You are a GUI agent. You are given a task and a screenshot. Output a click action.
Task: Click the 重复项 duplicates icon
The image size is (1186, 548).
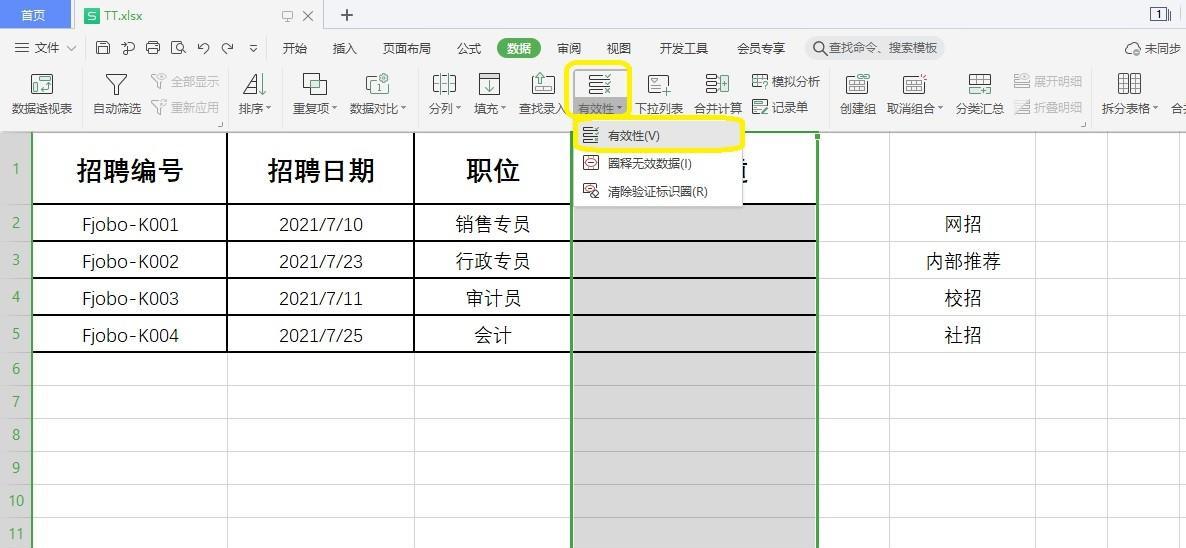[314, 84]
